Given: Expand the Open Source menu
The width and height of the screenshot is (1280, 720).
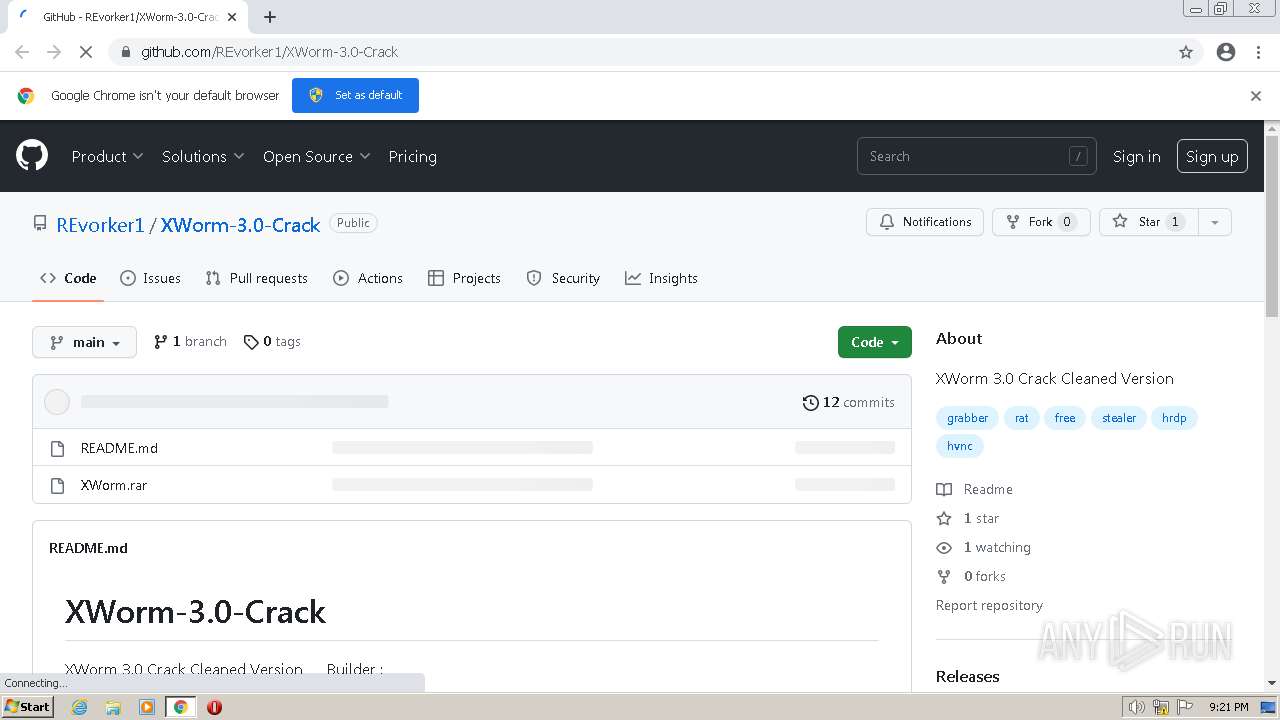Looking at the screenshot, I should click(316, 156).
